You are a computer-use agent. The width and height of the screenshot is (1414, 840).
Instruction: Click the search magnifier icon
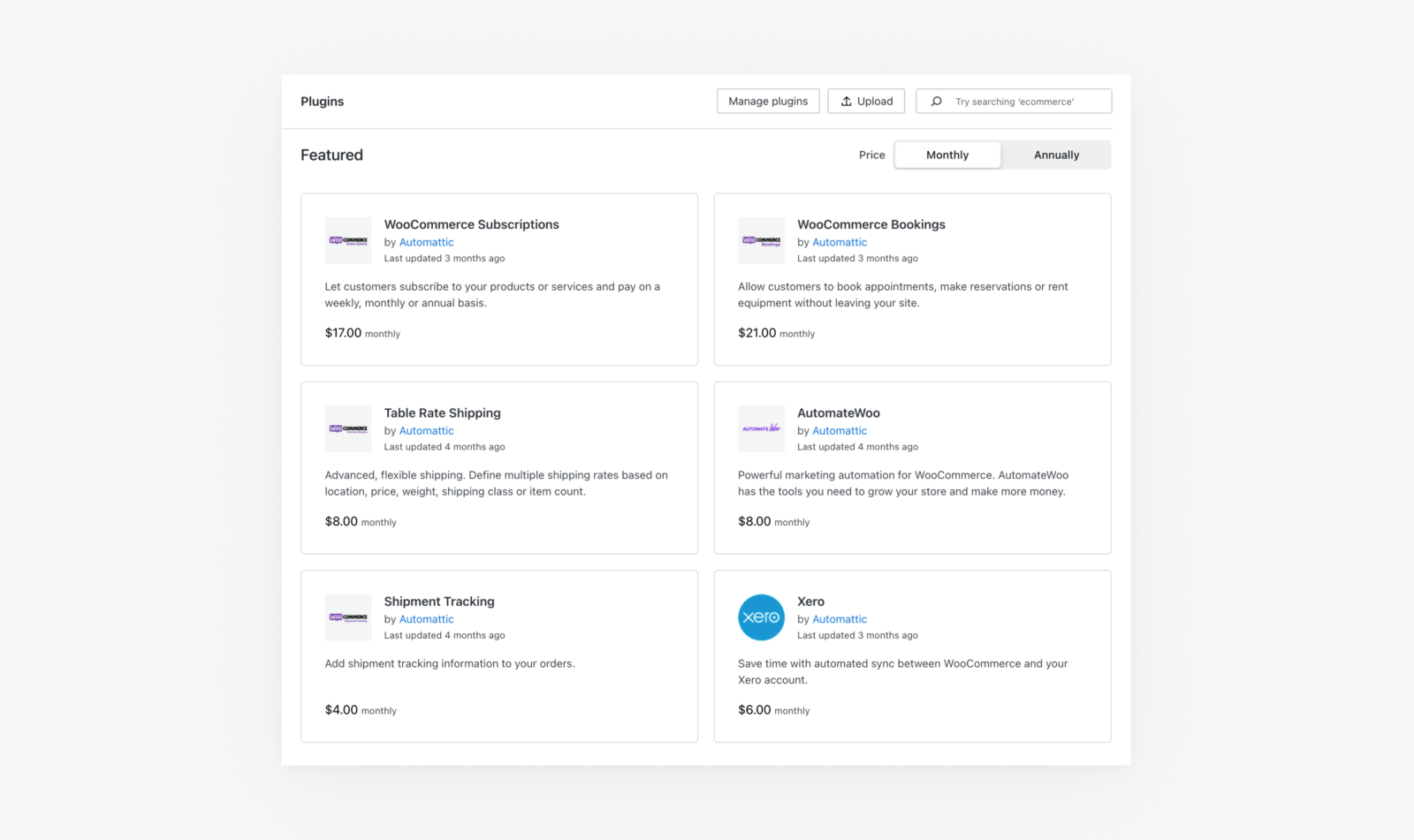pos(937,102)
